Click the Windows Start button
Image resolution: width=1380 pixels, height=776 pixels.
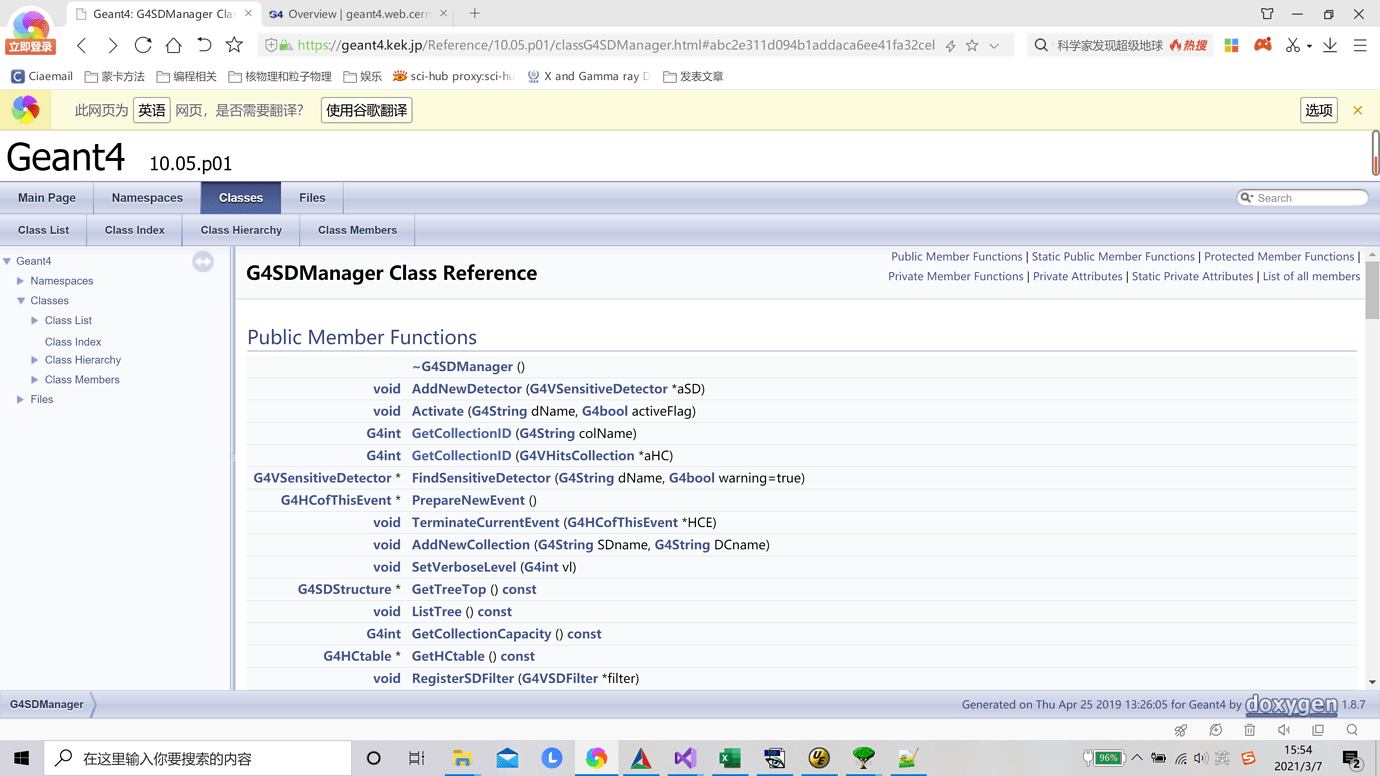click(x=21, y=758)
